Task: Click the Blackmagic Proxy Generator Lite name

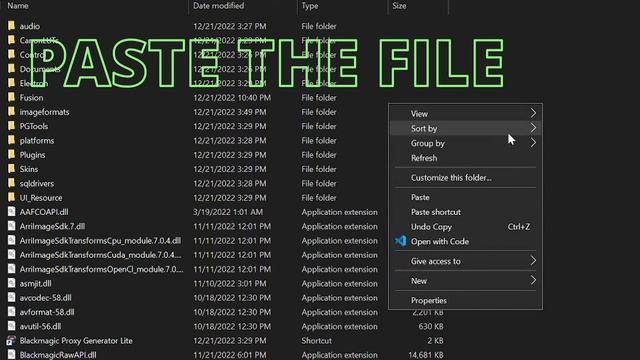Action: 76,340
